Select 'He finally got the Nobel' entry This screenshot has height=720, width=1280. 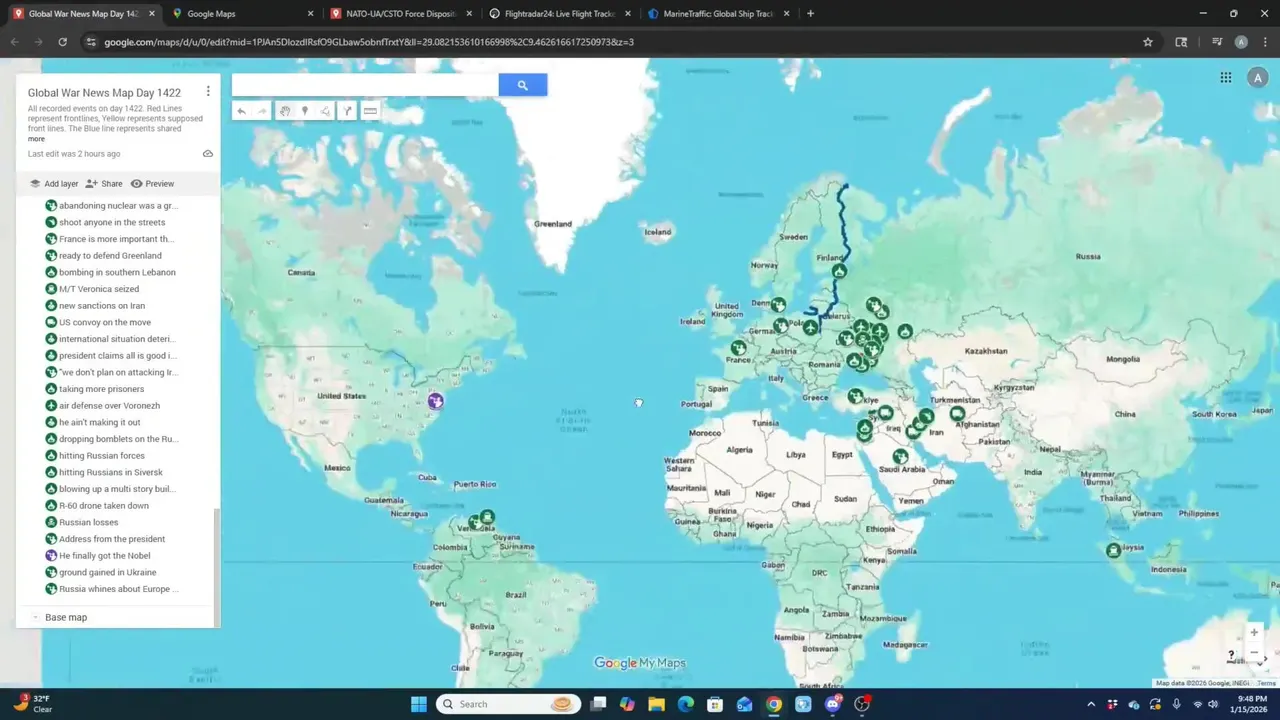tap(105, 555)
